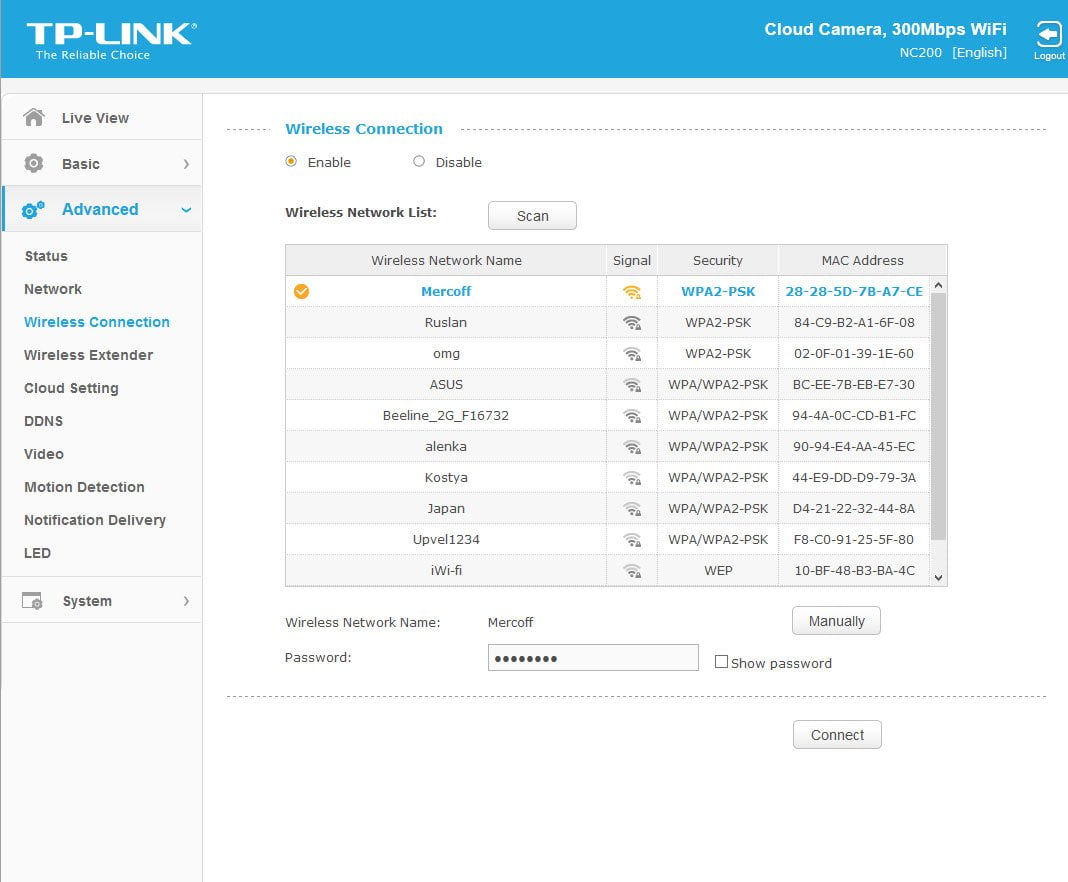This screenshot has height=882, width=1068.
Task: Click the signal icon for iWi-fi network
Action: point(632,571)
